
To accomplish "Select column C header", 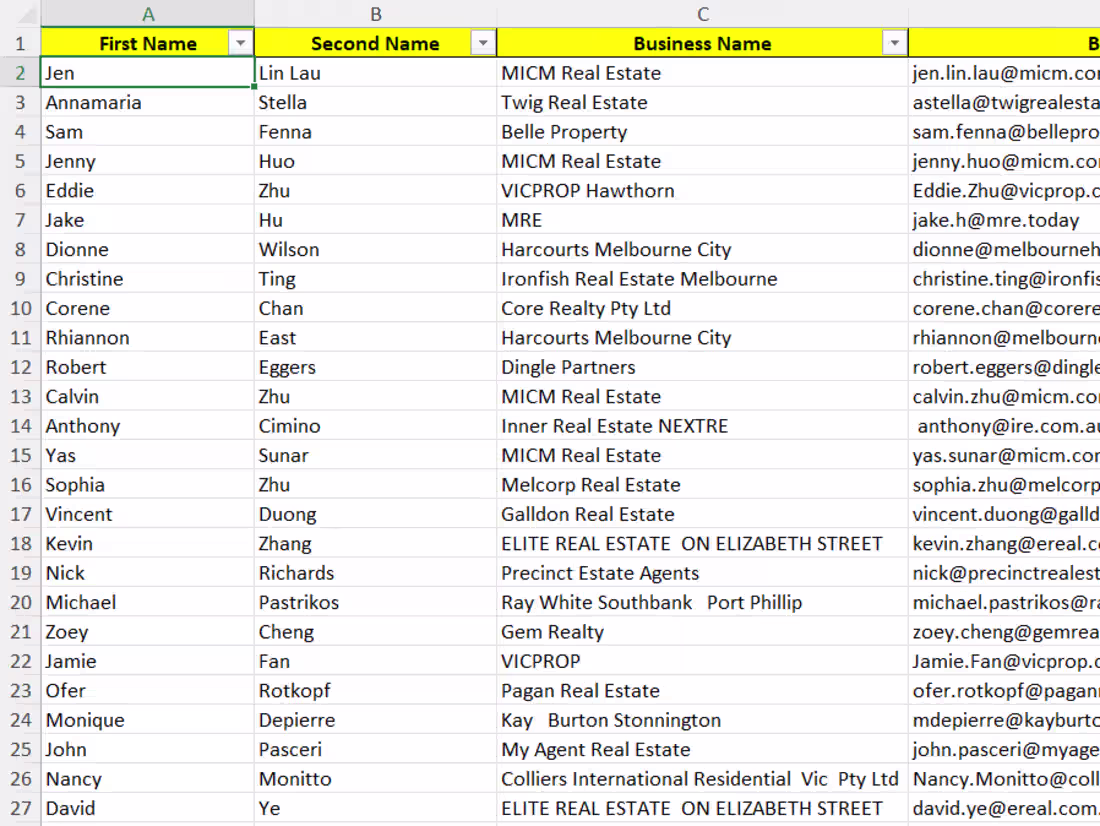I will coord(702,14).
